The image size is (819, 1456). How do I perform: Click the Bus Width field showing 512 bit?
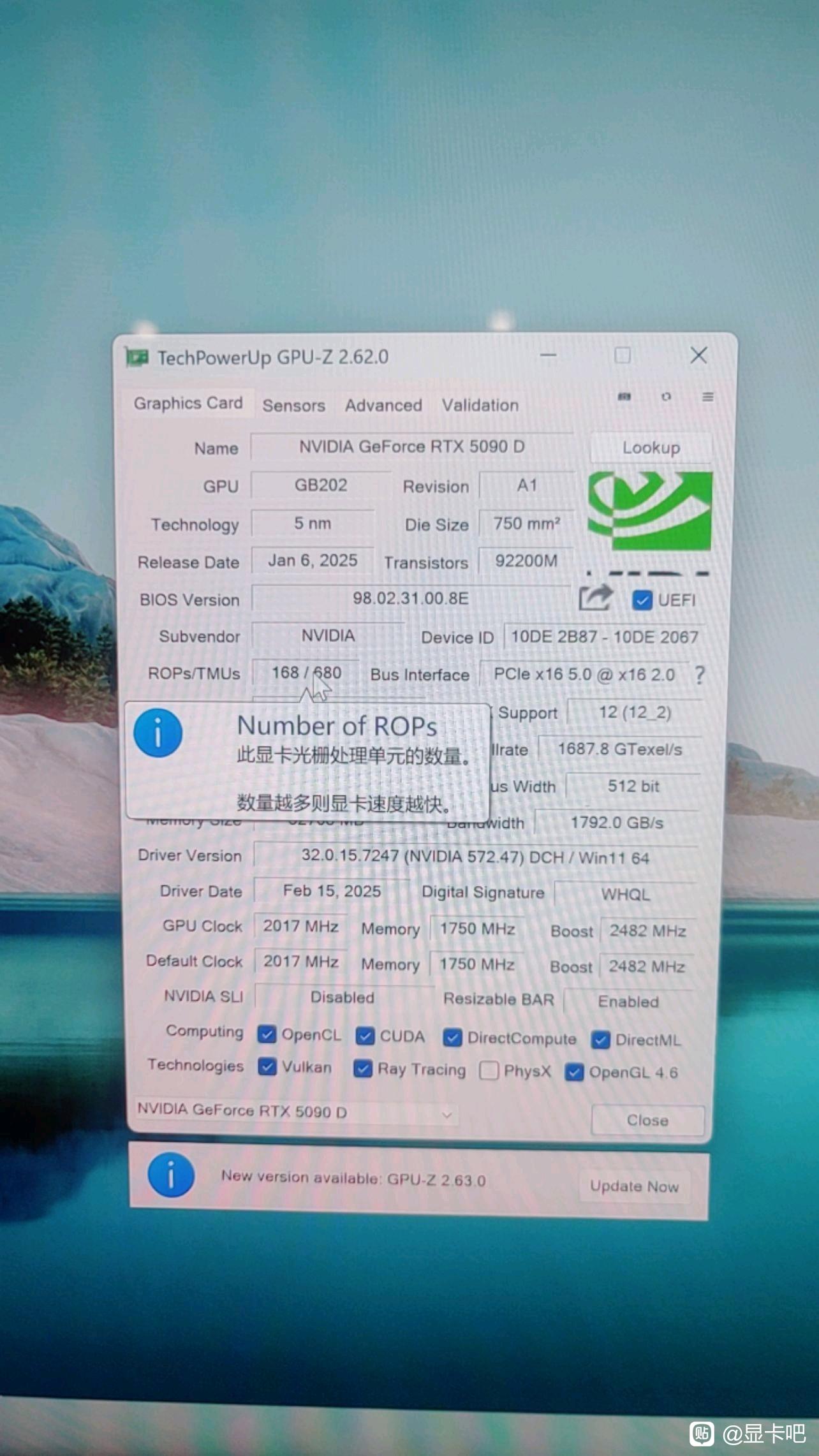click(633, 786)
